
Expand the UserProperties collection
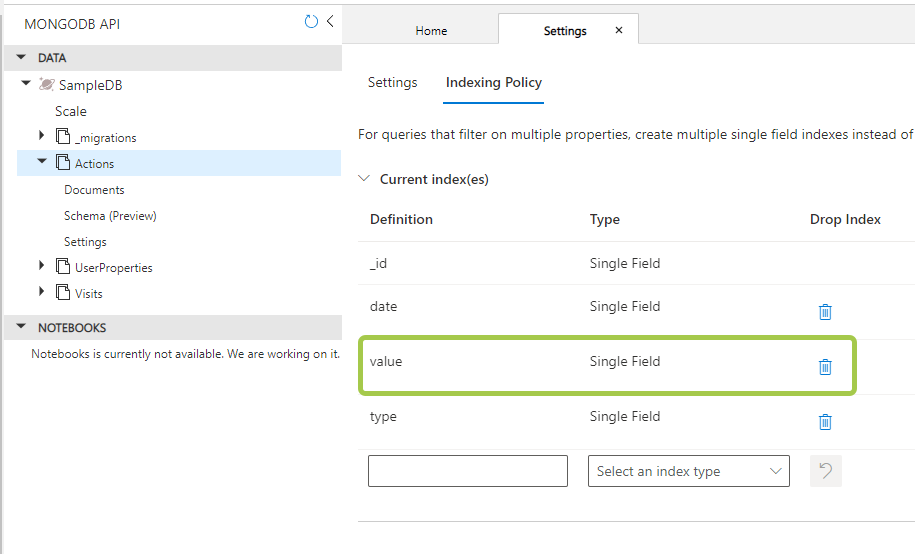[x=41, y=265]
